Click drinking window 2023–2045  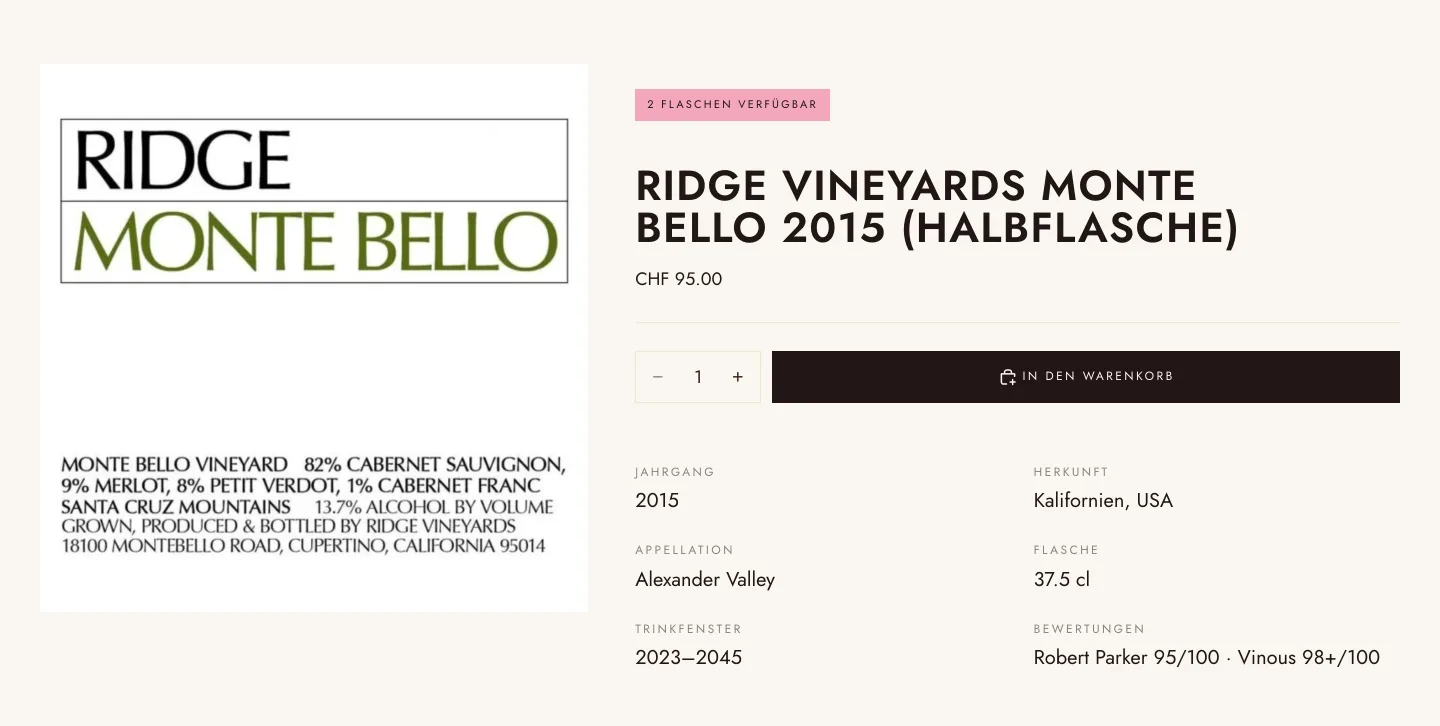689,658
